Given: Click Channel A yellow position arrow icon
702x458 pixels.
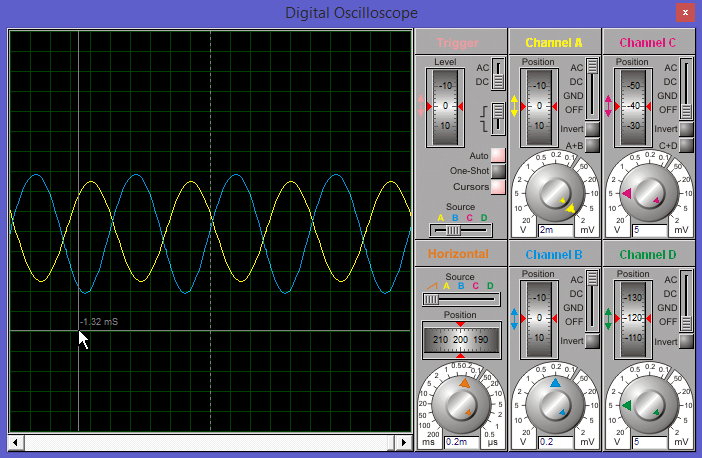Looking at the screenshot, I should (515, 107).
